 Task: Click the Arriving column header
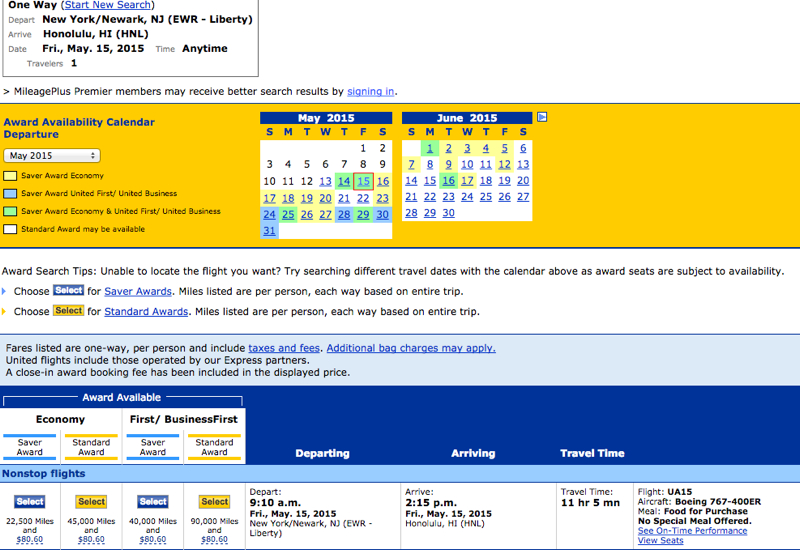pyautogui.click(x=473, y=453)
